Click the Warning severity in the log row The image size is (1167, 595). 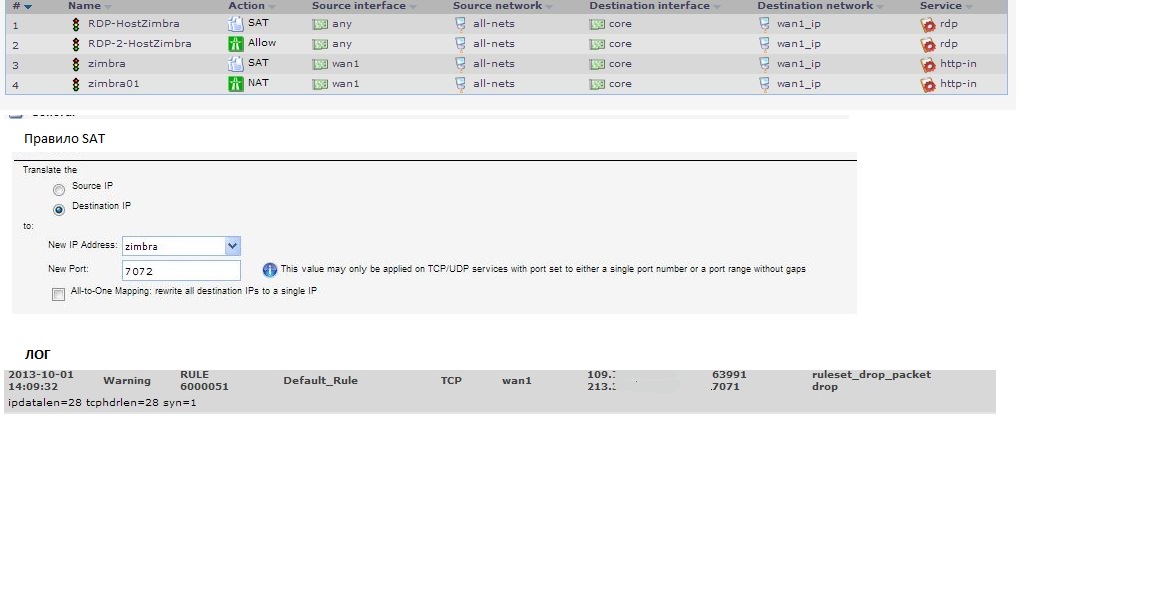pyautogui.click(x=127, y=381)
